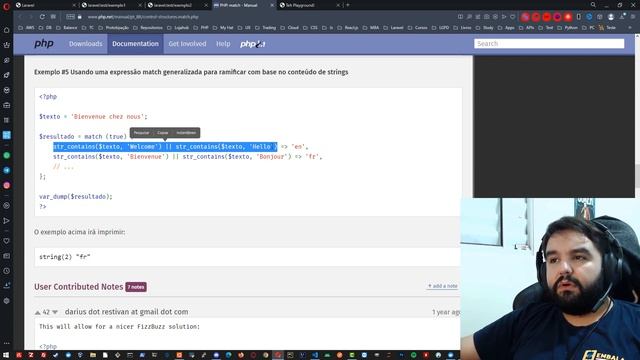The image size is (640, 360).
Task: Open history clock icon in sidebar
Action: pyautogui.click(x=7, y=271)
